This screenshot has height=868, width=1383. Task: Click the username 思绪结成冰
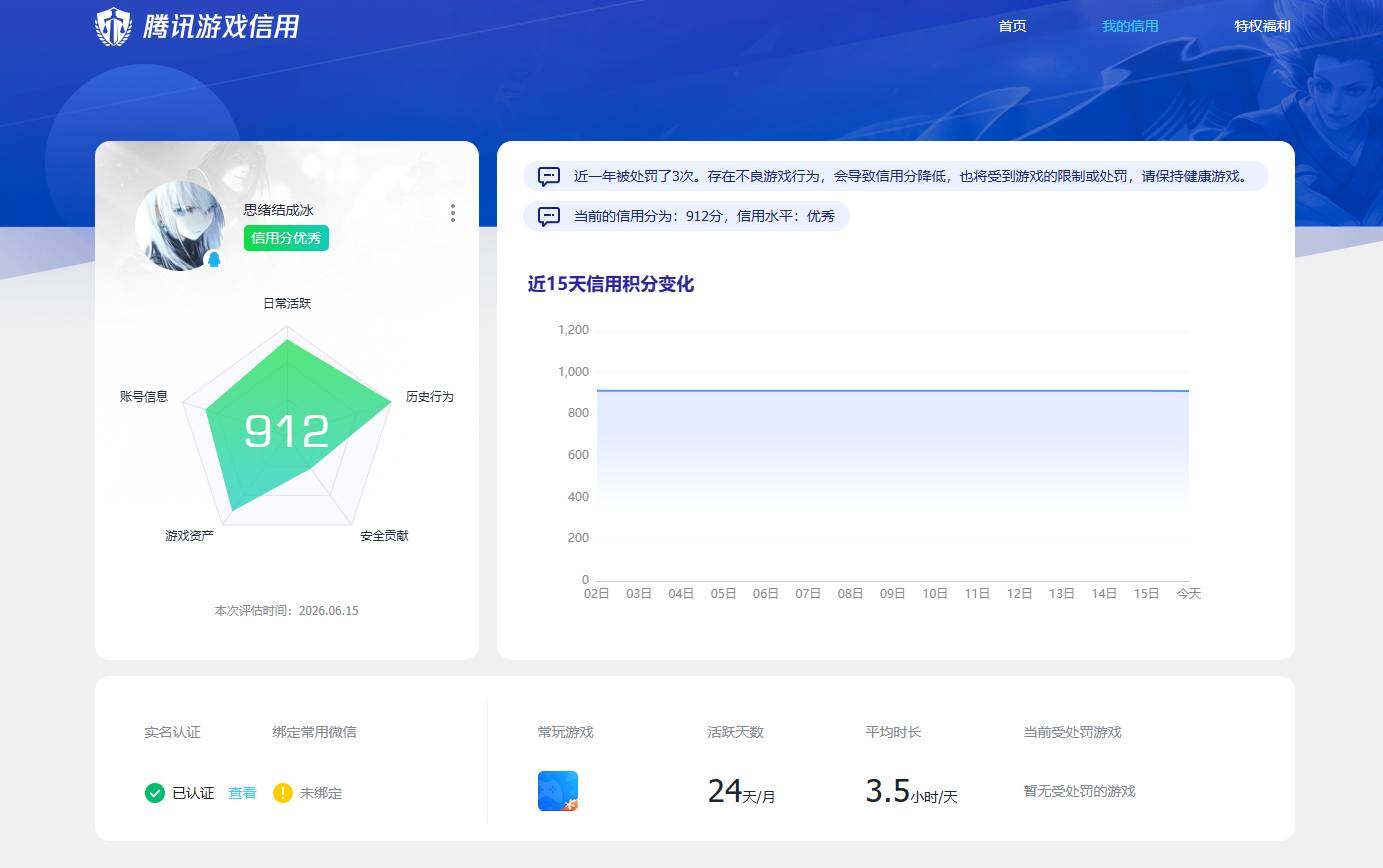[x=279, y=210]
